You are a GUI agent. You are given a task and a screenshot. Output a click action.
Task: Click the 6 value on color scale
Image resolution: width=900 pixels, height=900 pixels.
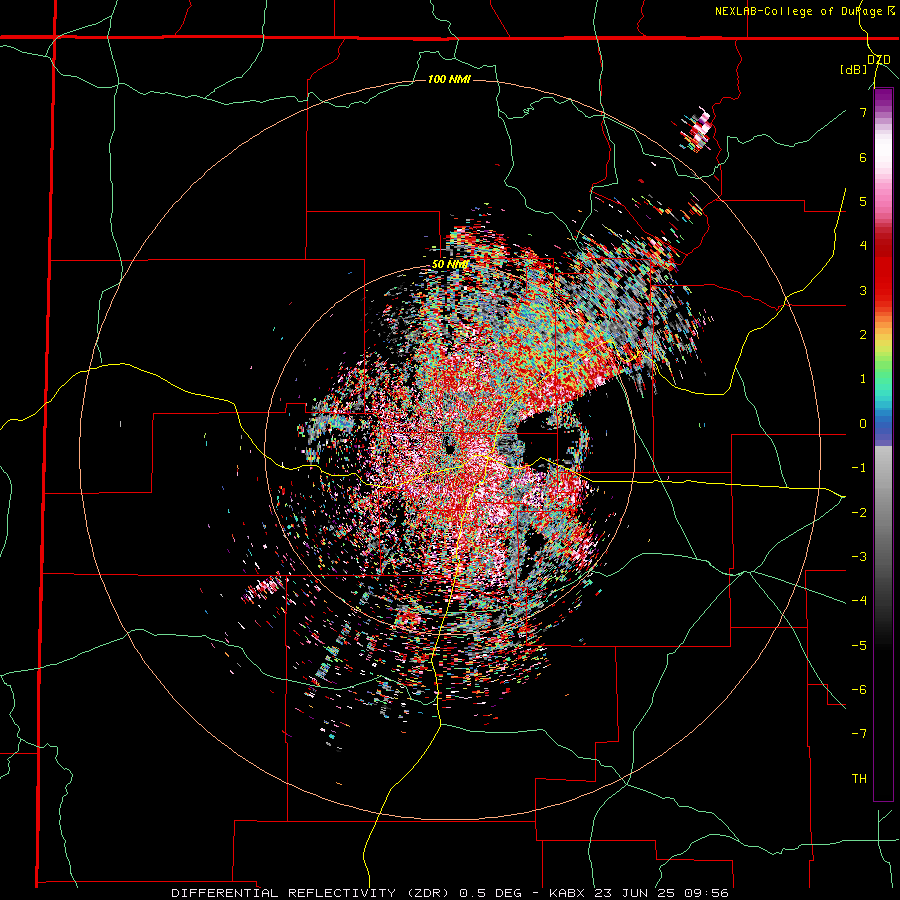click(x=863, y=157)
